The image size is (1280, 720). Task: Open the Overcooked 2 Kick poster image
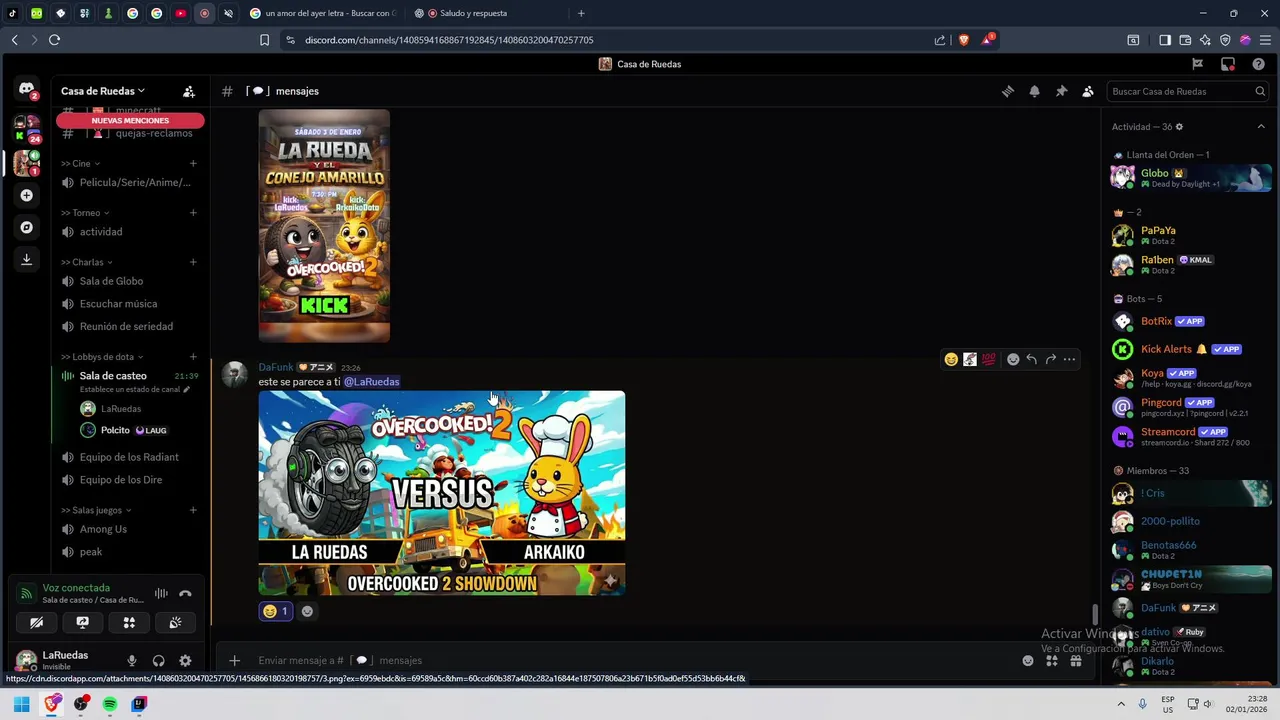tap(324, 226)
